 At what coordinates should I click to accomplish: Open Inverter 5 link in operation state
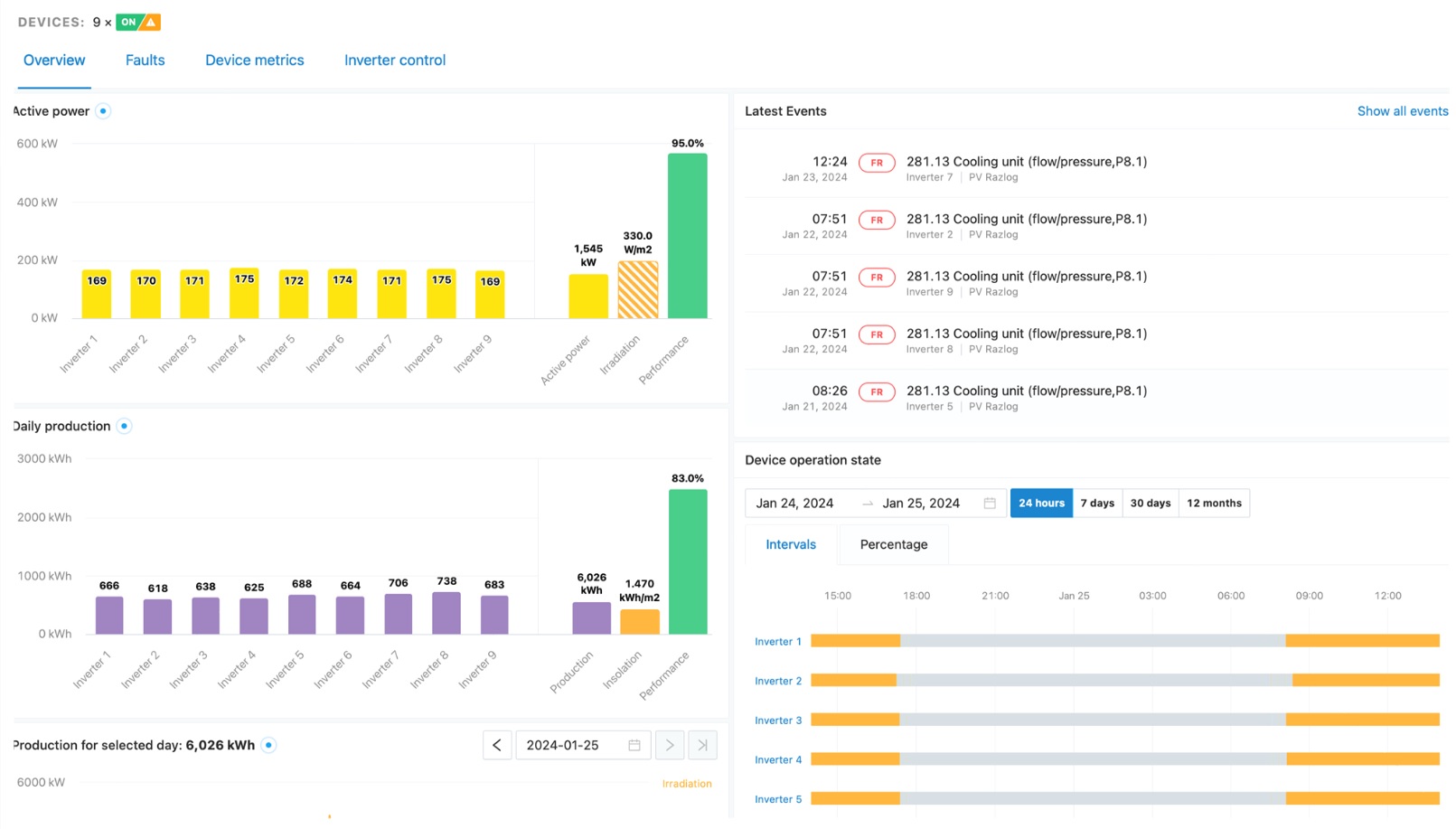[x=778, y=799]
